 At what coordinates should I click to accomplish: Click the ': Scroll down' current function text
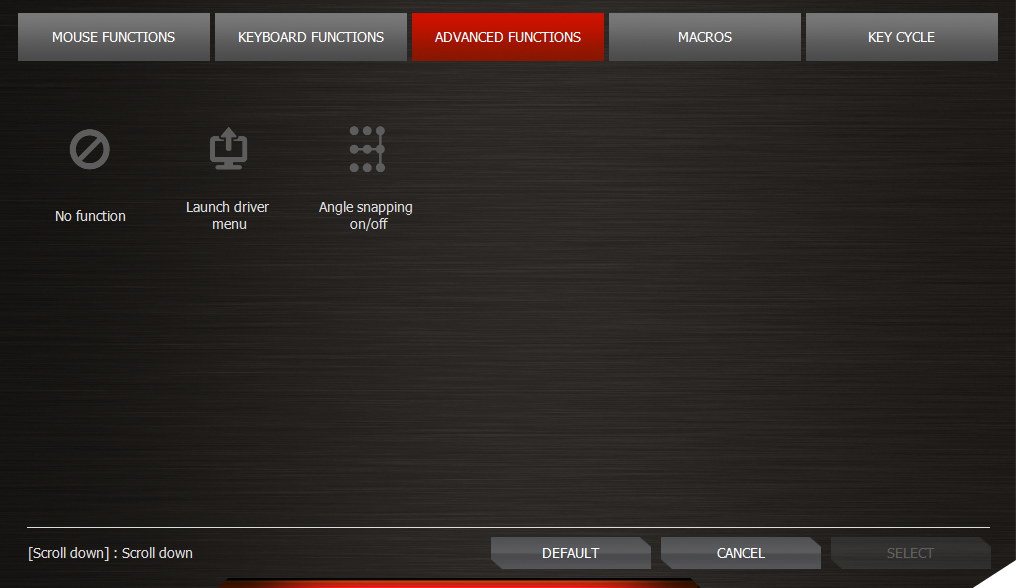pyautogui.click(x=155, y=553)
